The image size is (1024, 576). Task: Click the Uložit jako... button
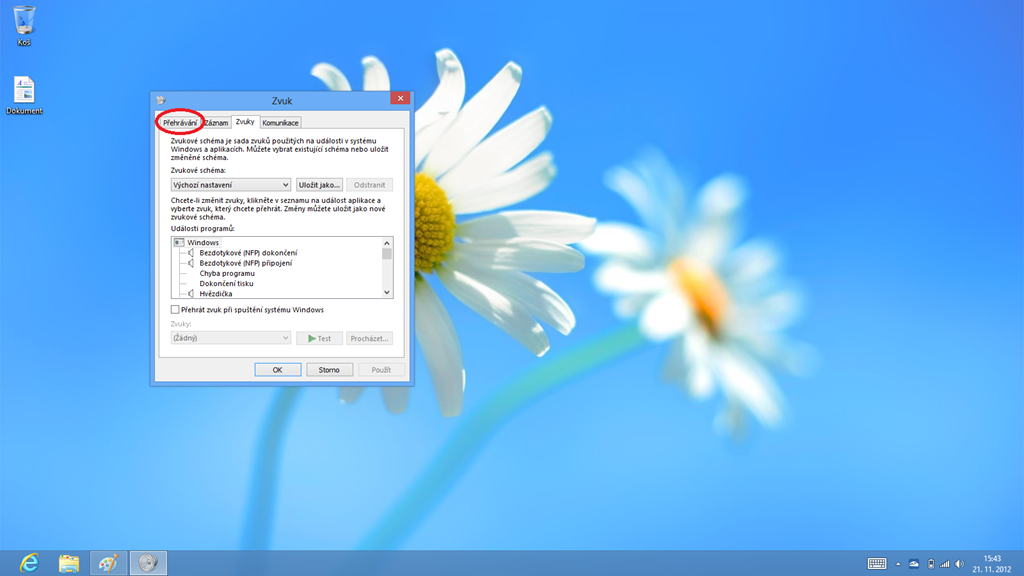[320, 185]
